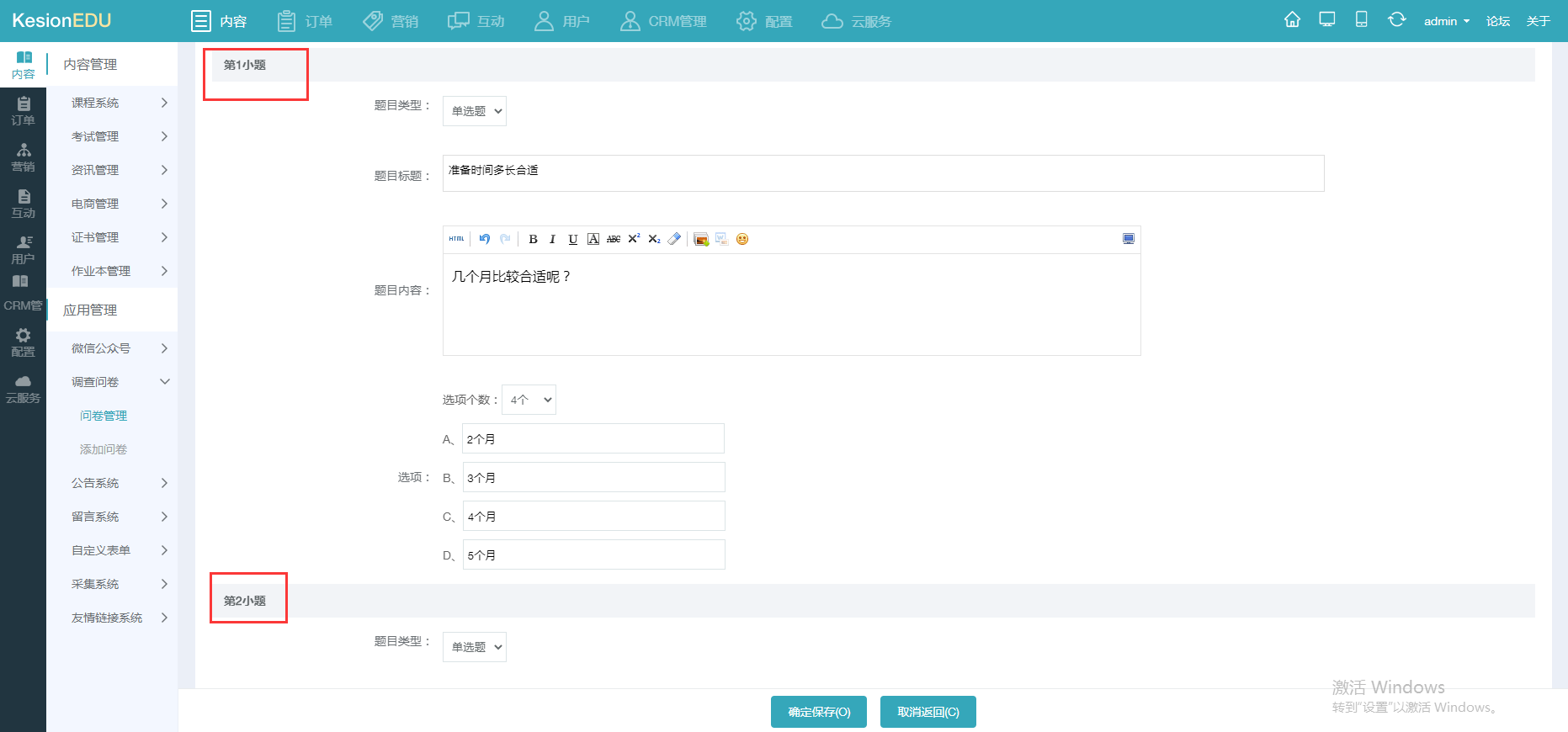Open the 云服务 sidebar cloud icon

(23, 388)
